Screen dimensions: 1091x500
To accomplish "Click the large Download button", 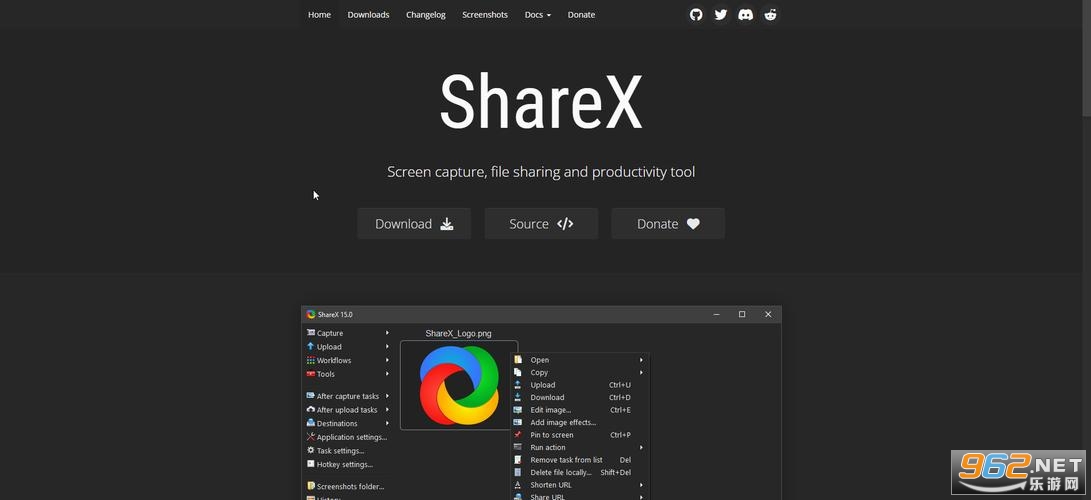I will click(x=414, y=224).
